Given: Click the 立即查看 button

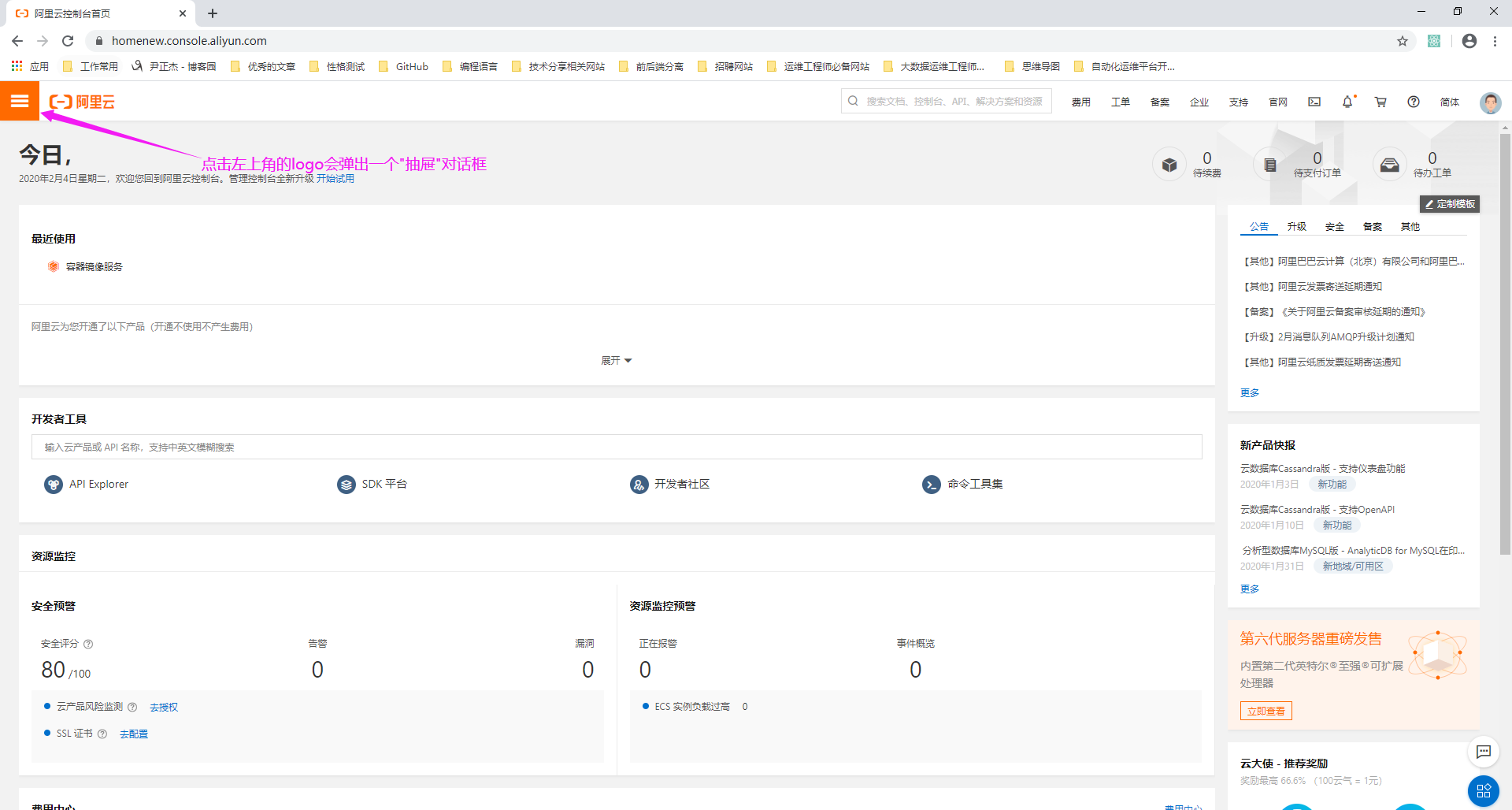Looking at the screenshot, I should coord(1266,712).
